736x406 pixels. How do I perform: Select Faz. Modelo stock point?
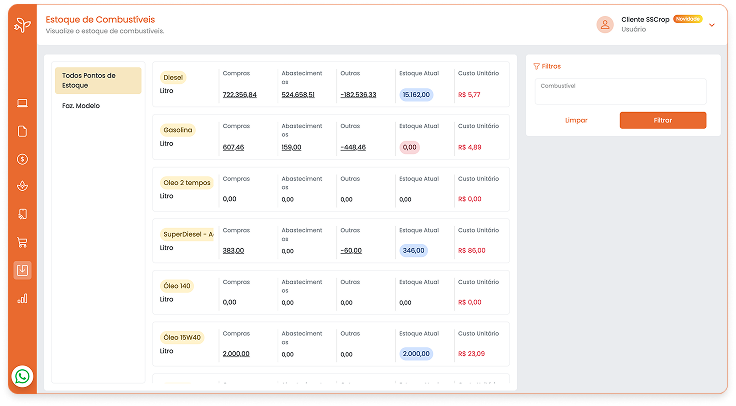click(x=81, y=105)
